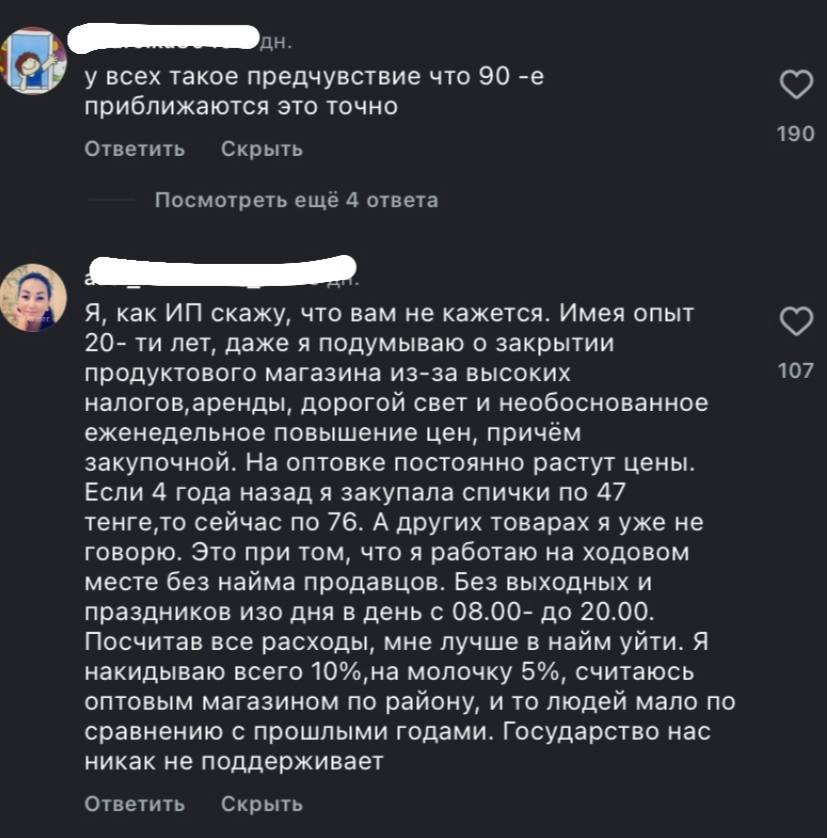Image resolution: width=827 pixels, height=838 pixels.
Task: View the 190 likes count
Action: 795,134
